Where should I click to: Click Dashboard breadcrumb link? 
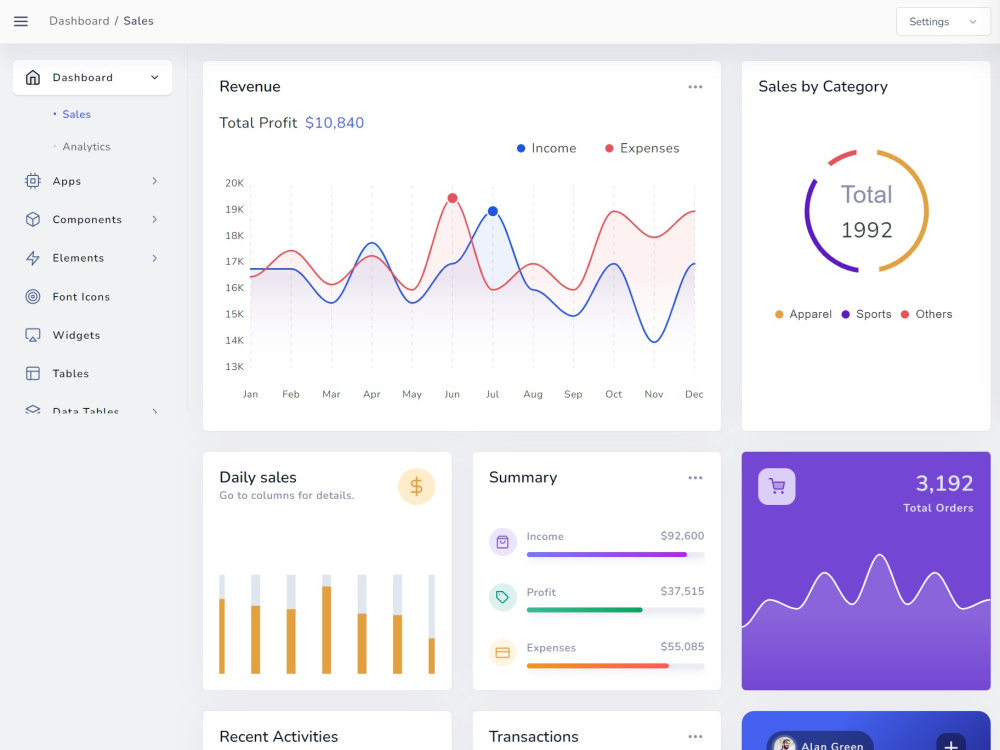tap(79, 21)
